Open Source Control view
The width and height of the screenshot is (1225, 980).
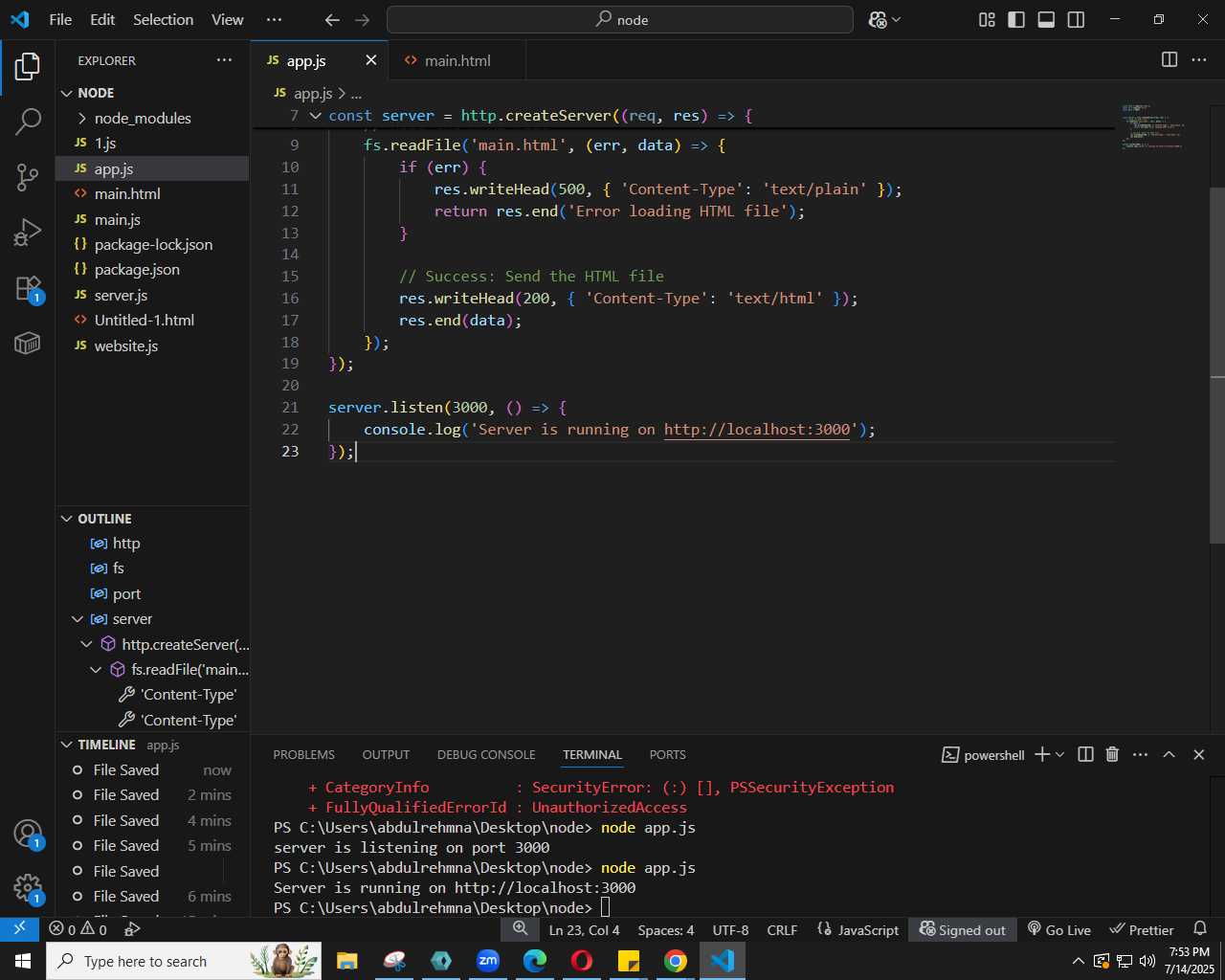(x=28, y=177)
